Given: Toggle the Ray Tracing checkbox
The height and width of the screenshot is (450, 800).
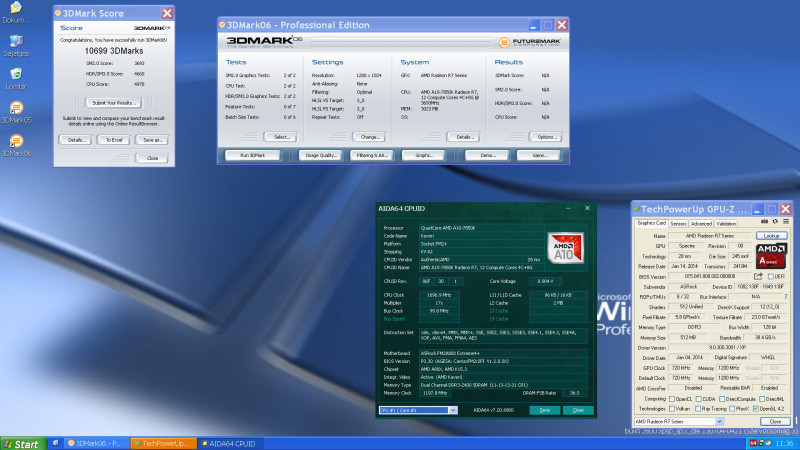Looking at the screenshot, I should pos(698,409).
